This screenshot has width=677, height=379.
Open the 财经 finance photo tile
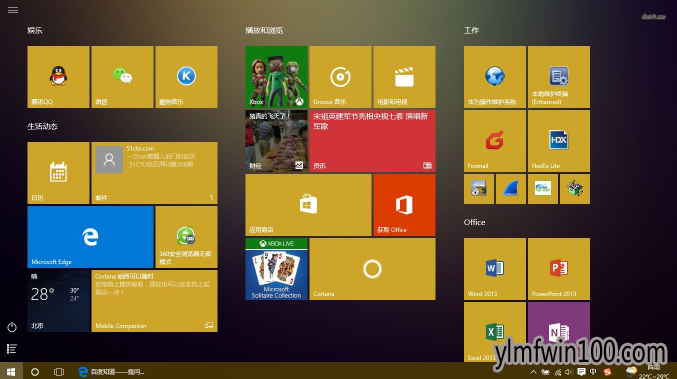276,141
